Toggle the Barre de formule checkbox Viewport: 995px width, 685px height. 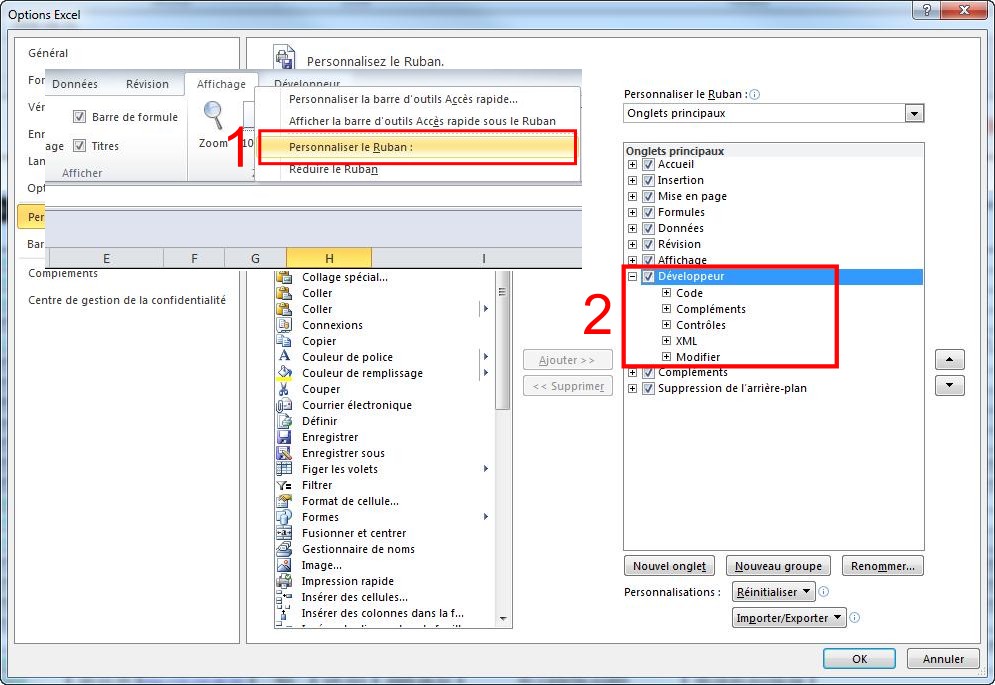(x=79, y=117)
